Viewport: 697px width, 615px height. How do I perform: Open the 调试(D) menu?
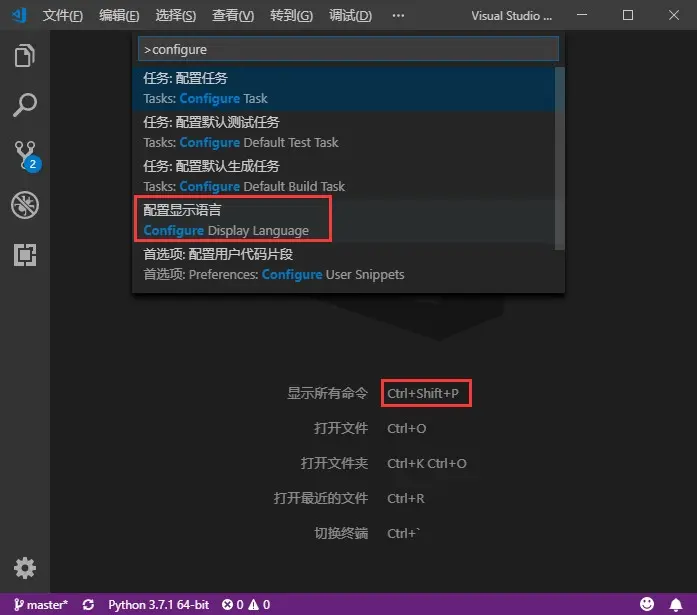pos(350,16)
